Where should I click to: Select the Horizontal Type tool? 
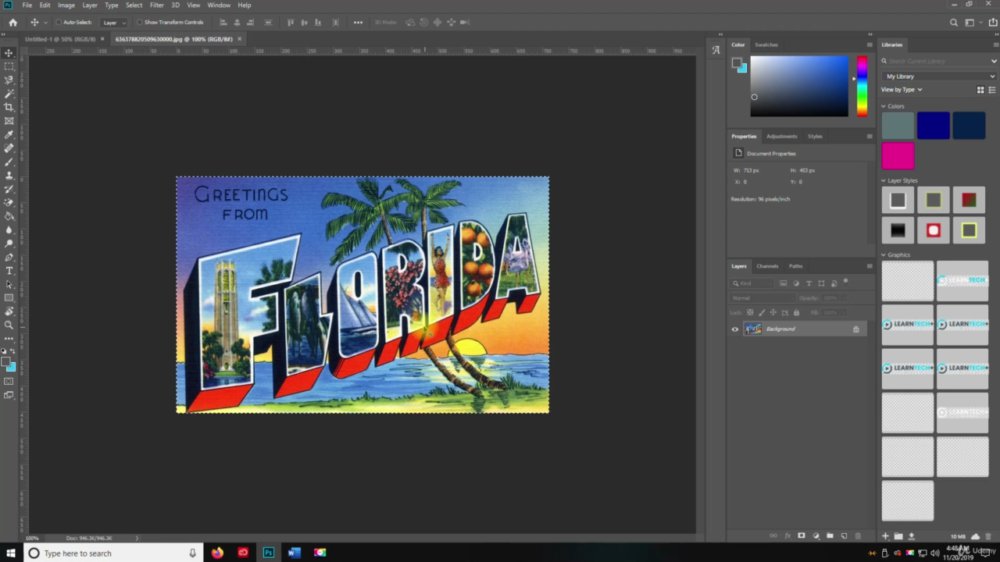[x=9, y=271]
